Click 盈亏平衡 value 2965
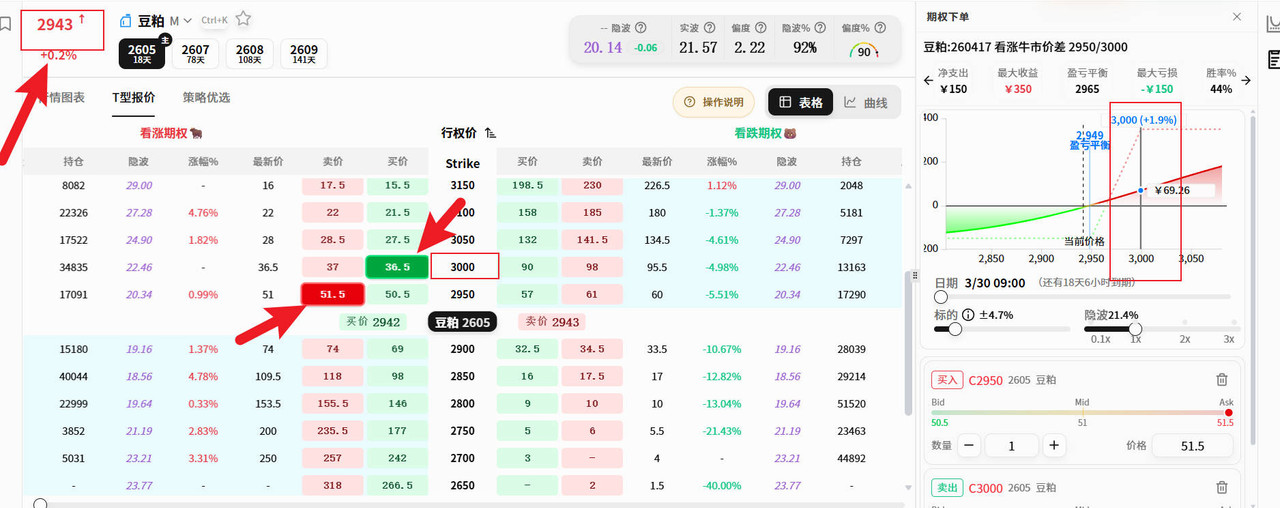Viewport: 1280px width, 508px height. click(1087, 89)
